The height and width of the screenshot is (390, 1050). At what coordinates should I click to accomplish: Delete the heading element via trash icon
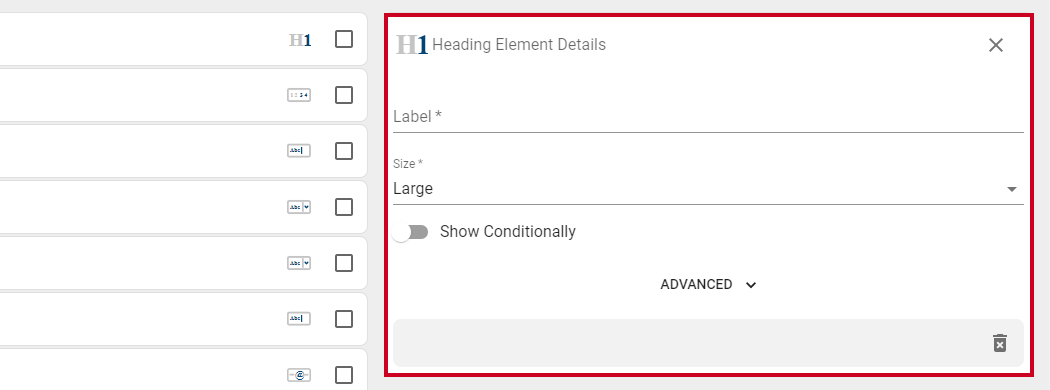[x=999, y=342]
